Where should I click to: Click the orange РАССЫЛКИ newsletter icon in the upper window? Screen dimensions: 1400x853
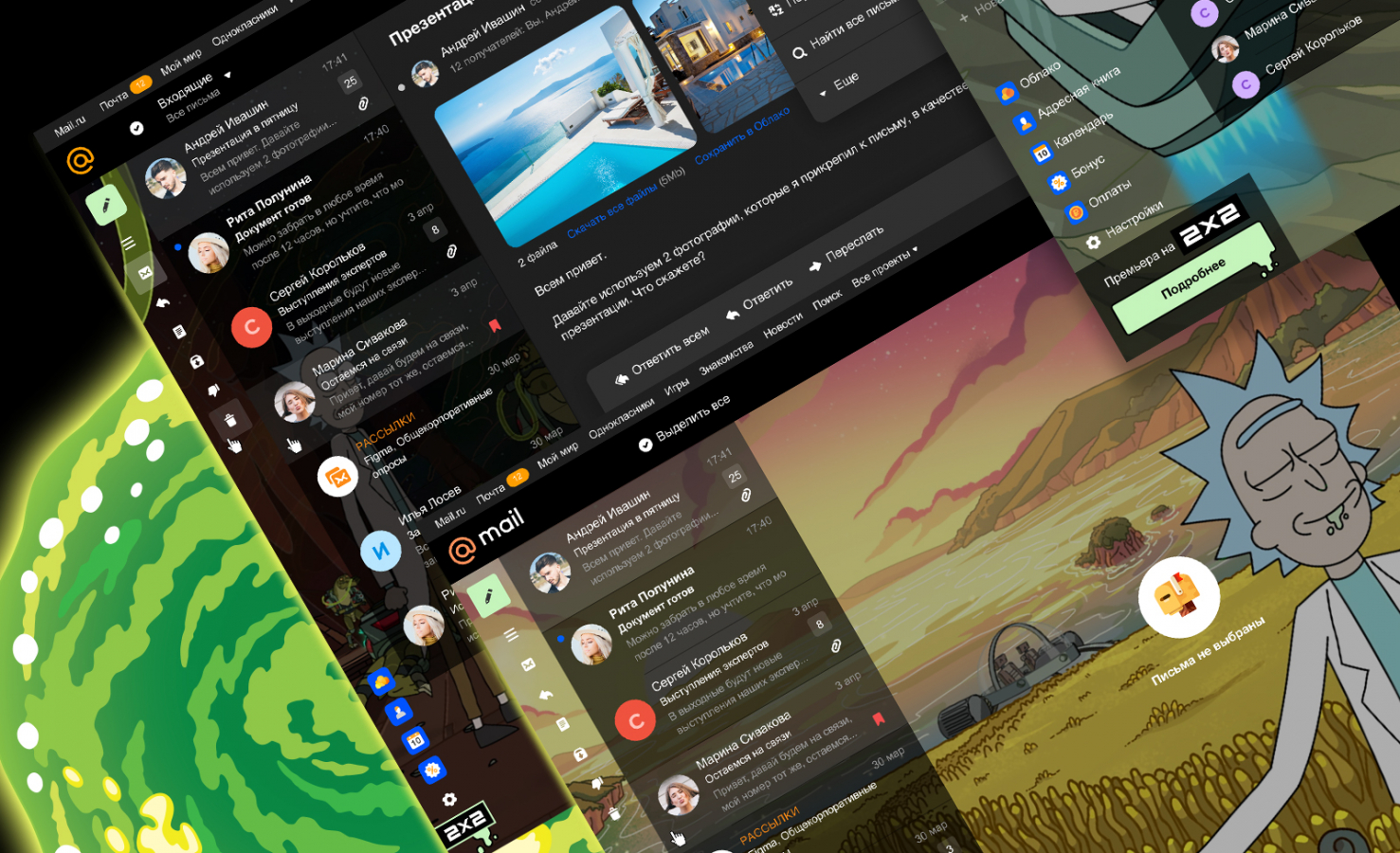[337, 478]
